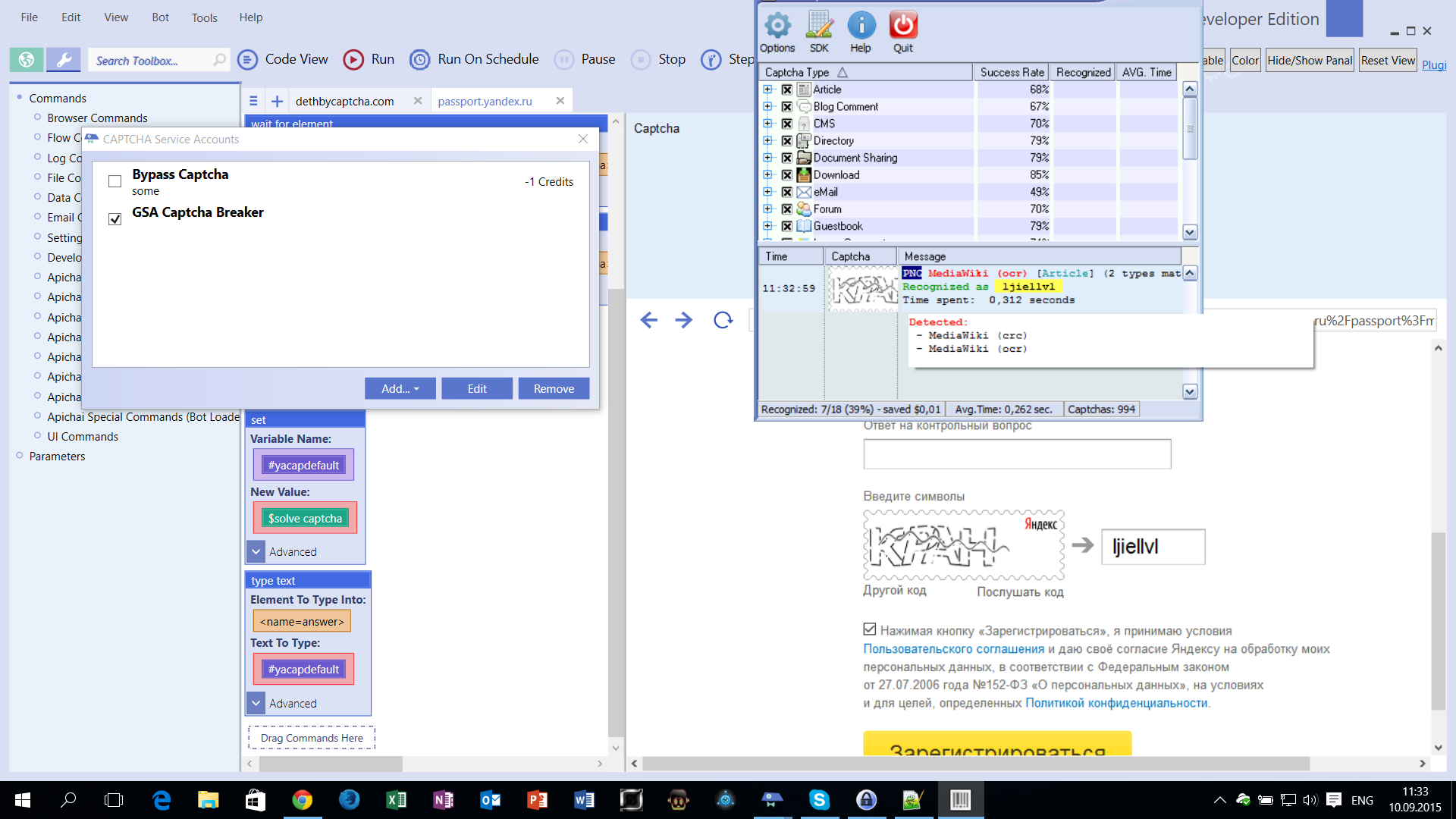Edit the selected captcha account
The height and width of the screenshot is (819, 1456).
pyautogui.click(x=477, y=388)
